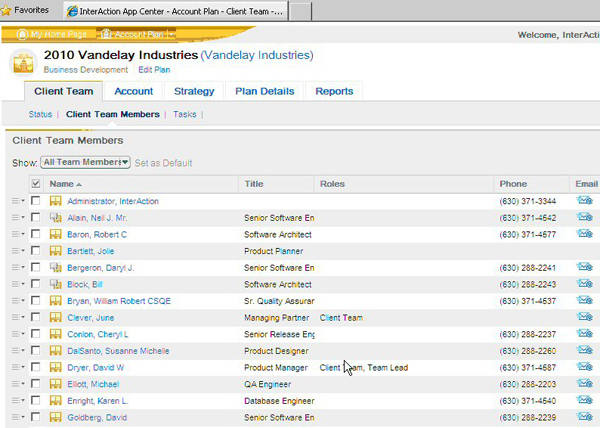Click the Favorites star icon
The height and width of the screenshot is (428, 600).
(6, 10)
